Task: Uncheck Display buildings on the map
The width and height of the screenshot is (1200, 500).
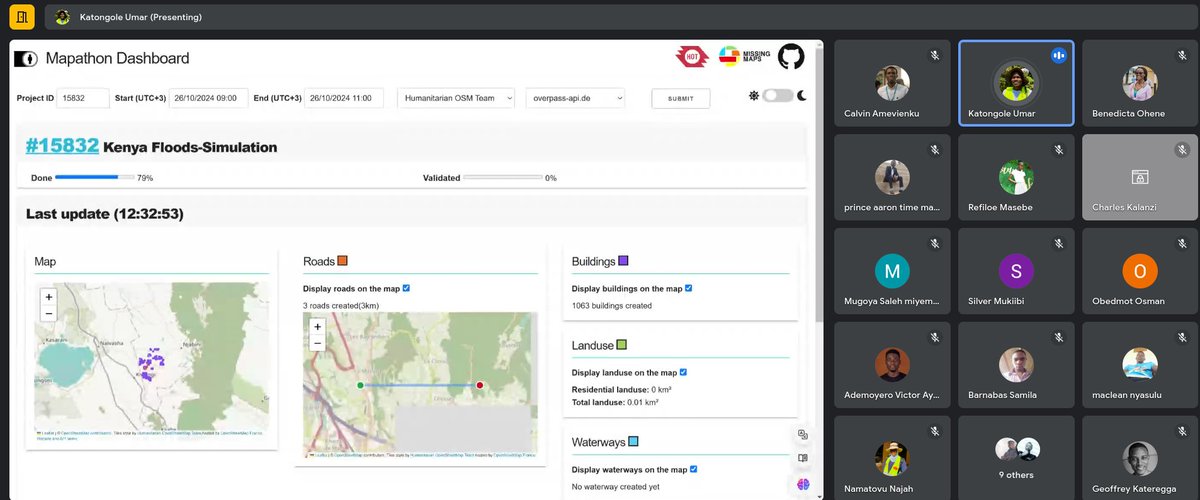Action: tap(689, 289)
